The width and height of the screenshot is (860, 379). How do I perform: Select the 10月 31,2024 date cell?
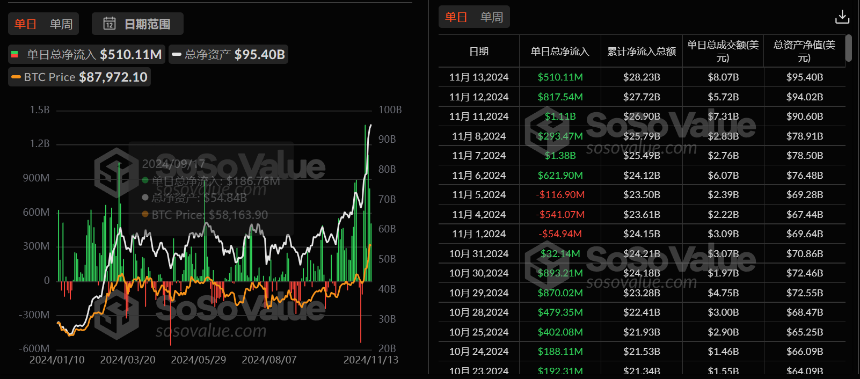(479, 253)
